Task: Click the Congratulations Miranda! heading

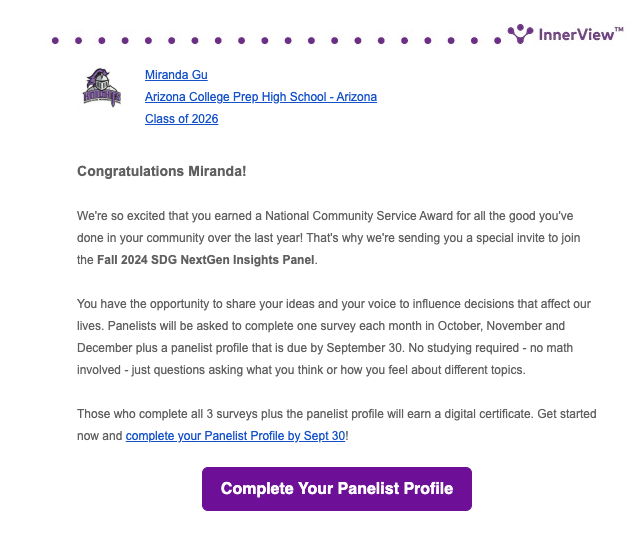Action: [161, 171]
